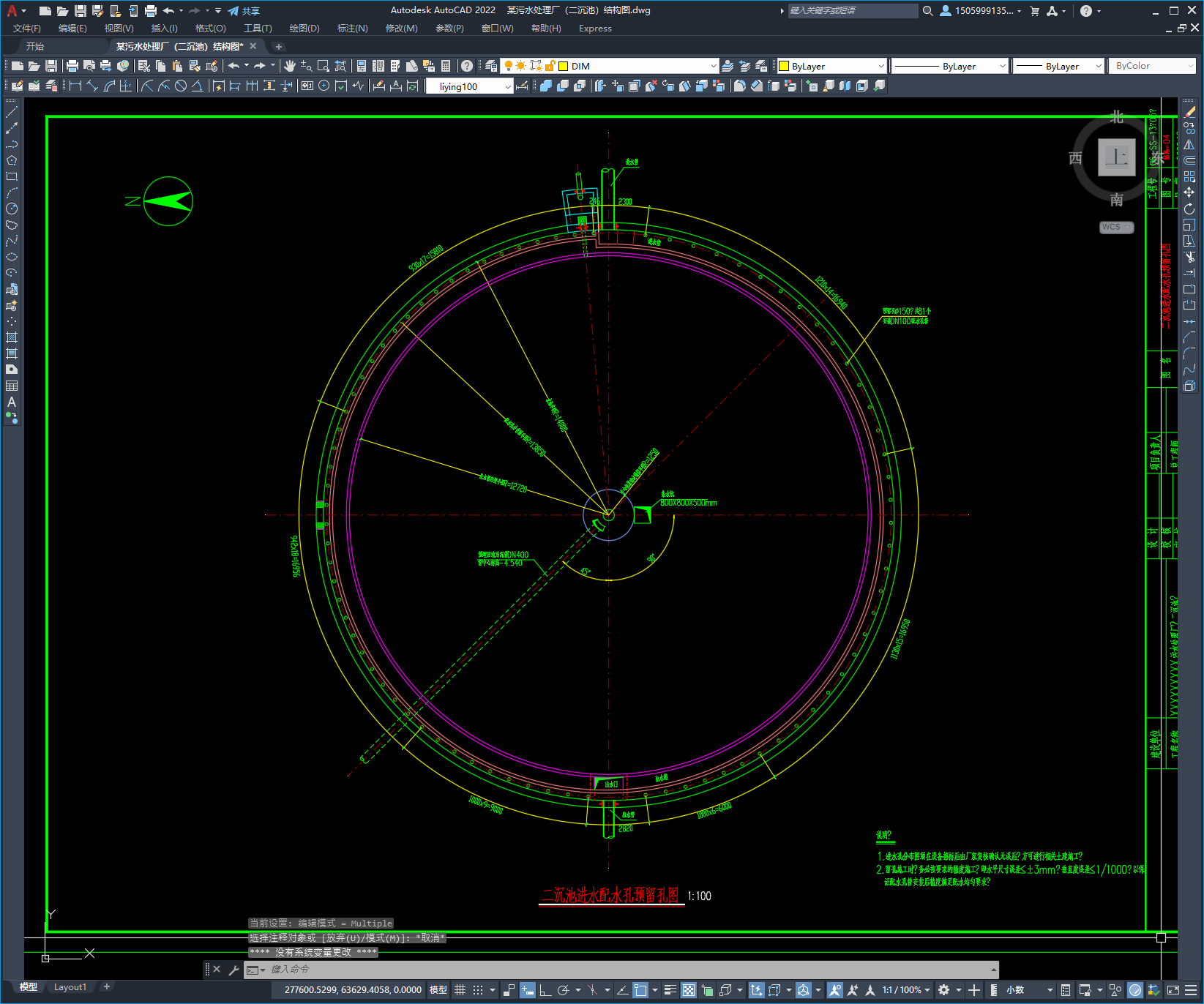Viewport: 1204px width, 1004px height.
Task: Click the search magnifier icon in title bar
Action: click(x=928, y=10)
